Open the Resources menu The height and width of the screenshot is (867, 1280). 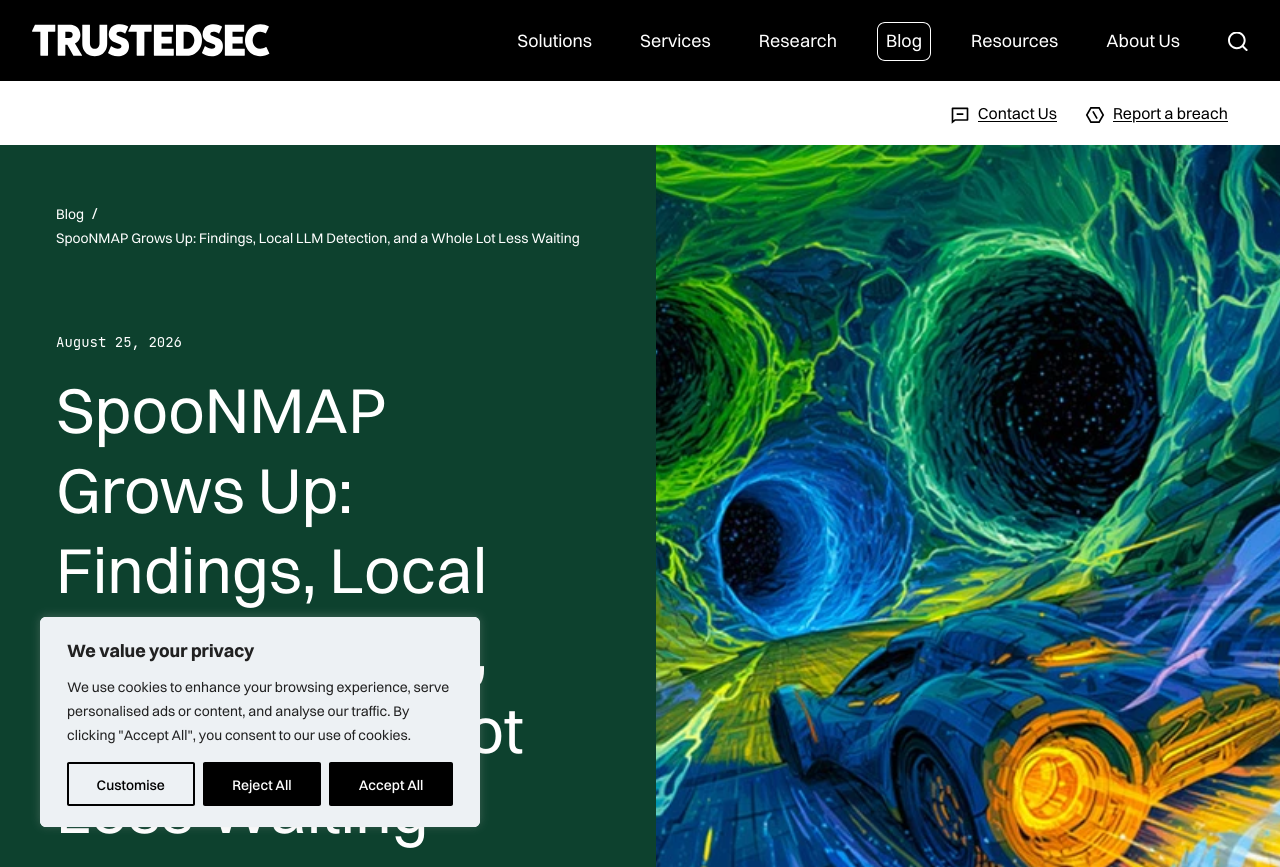coord(1014,41)
